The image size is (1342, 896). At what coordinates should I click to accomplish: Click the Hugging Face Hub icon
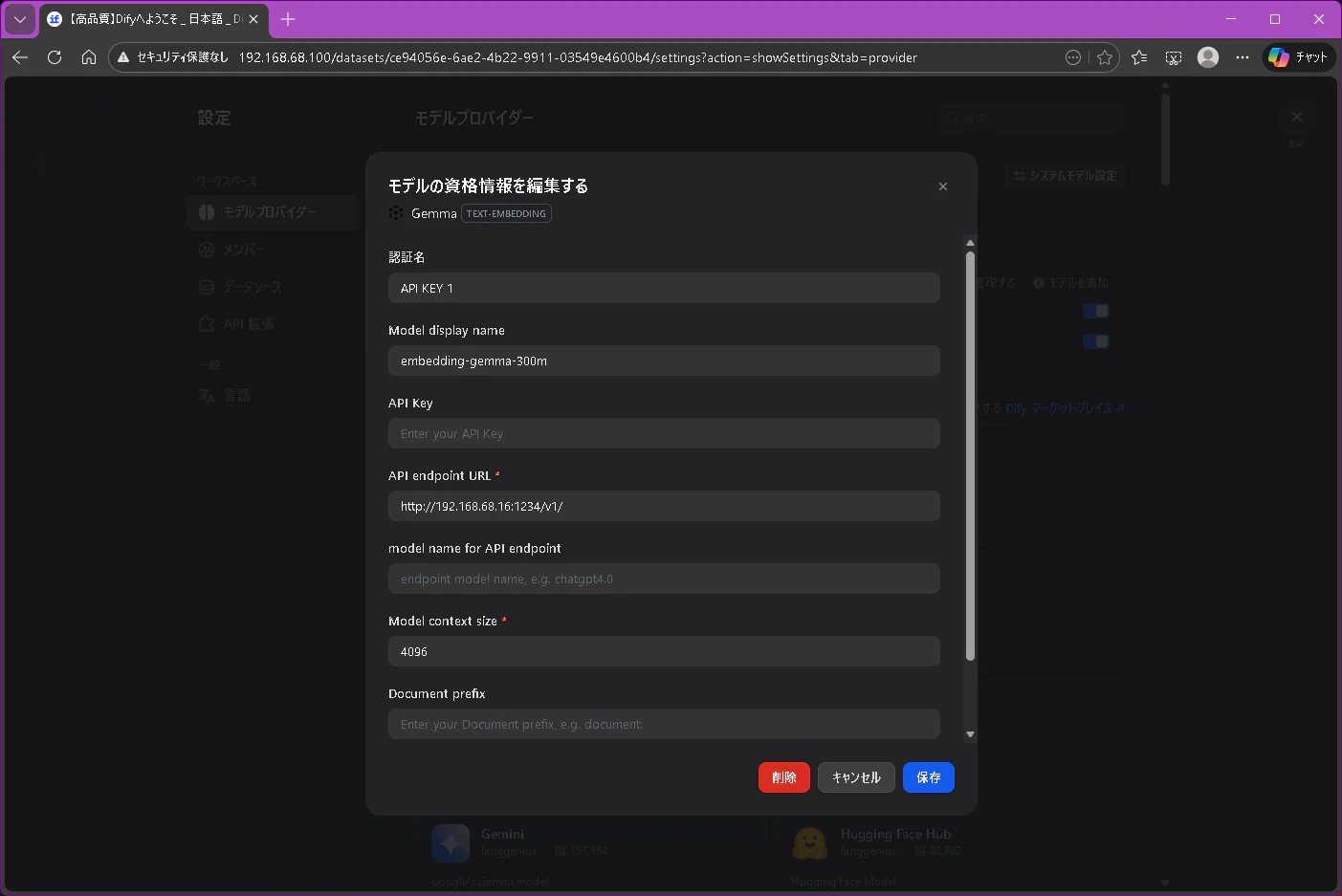coord(810,843)
